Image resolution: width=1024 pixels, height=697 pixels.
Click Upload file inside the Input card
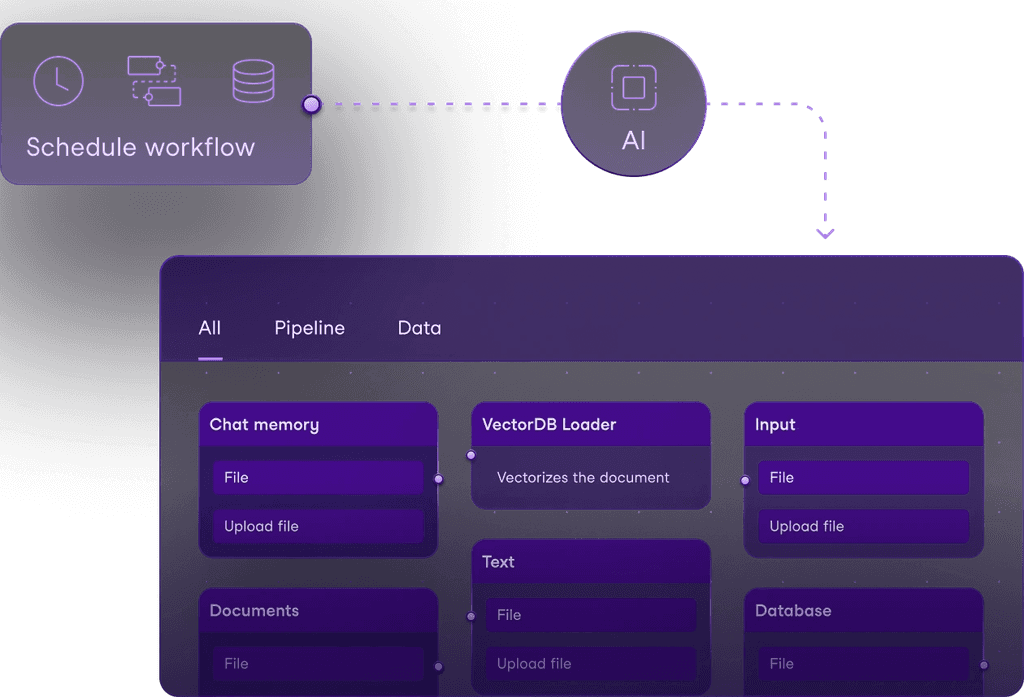pyautogui.click(x=863, y=526)
